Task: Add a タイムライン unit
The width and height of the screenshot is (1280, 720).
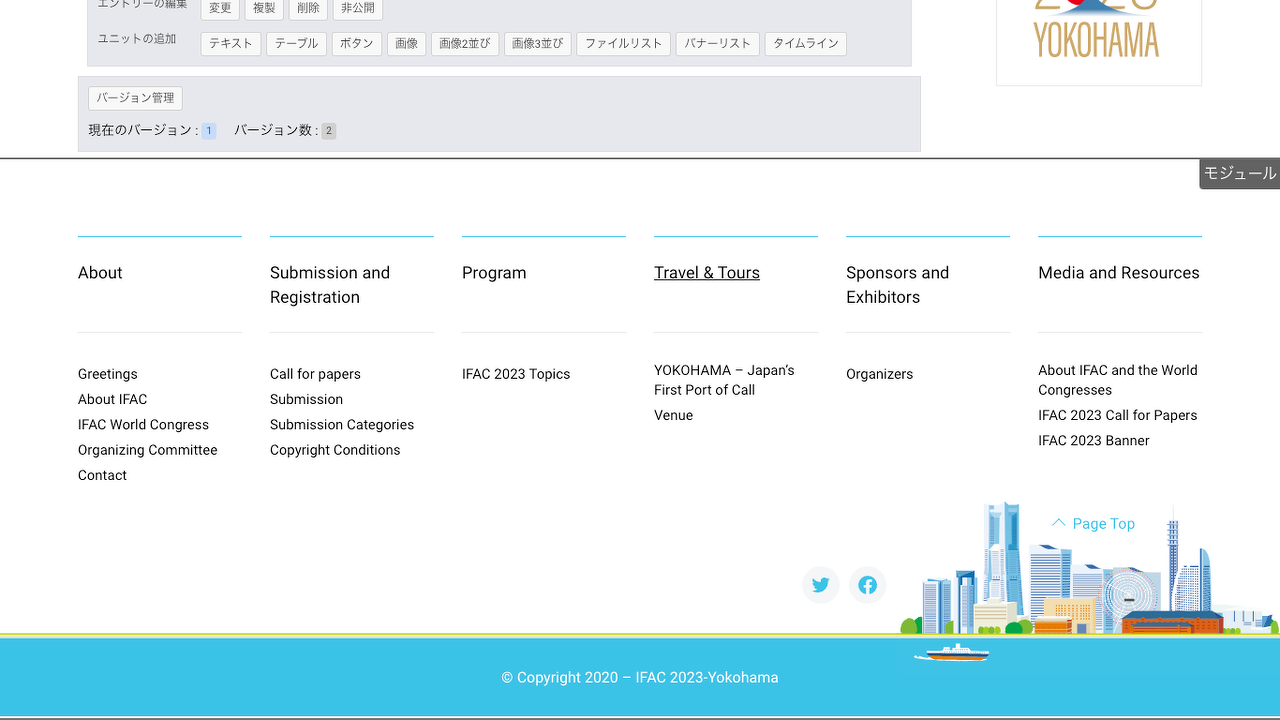Action: (805, 44)
